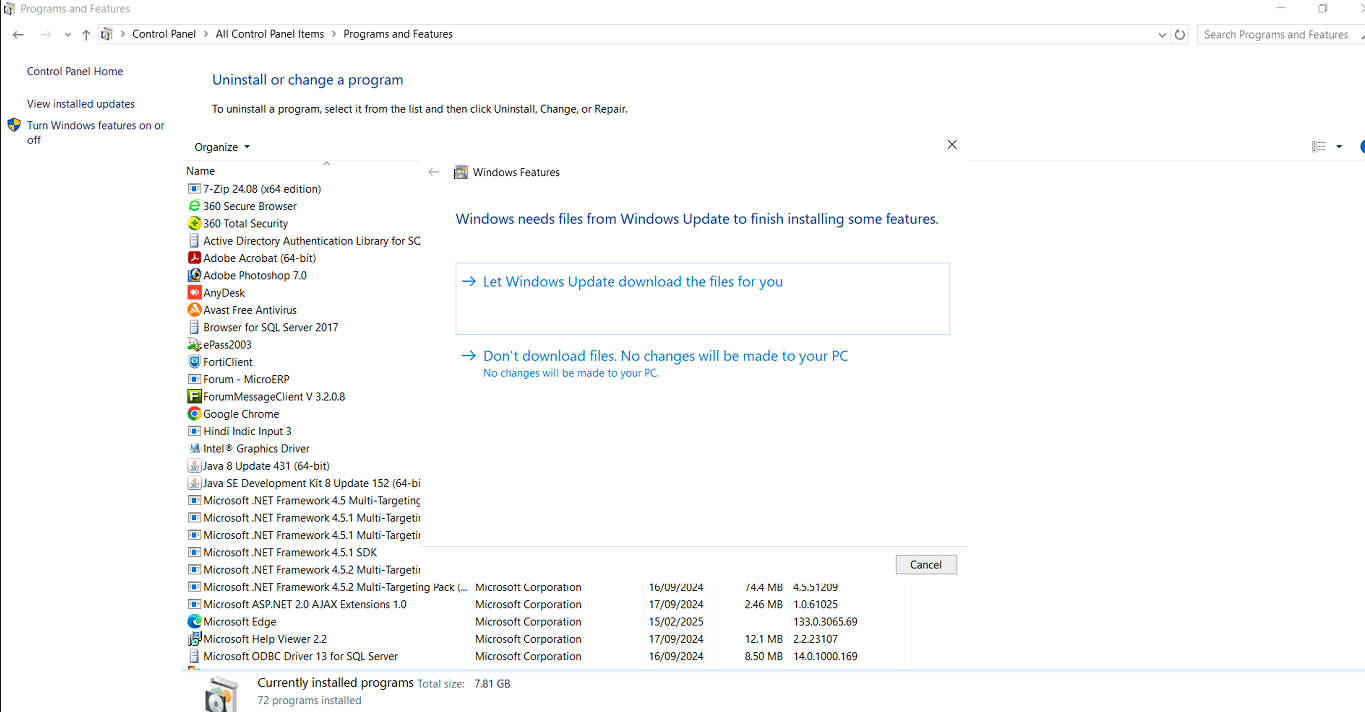Click the 7-Zip 24.08 program icon
This screenshot has width=1365, height=712.
(194, 189)
